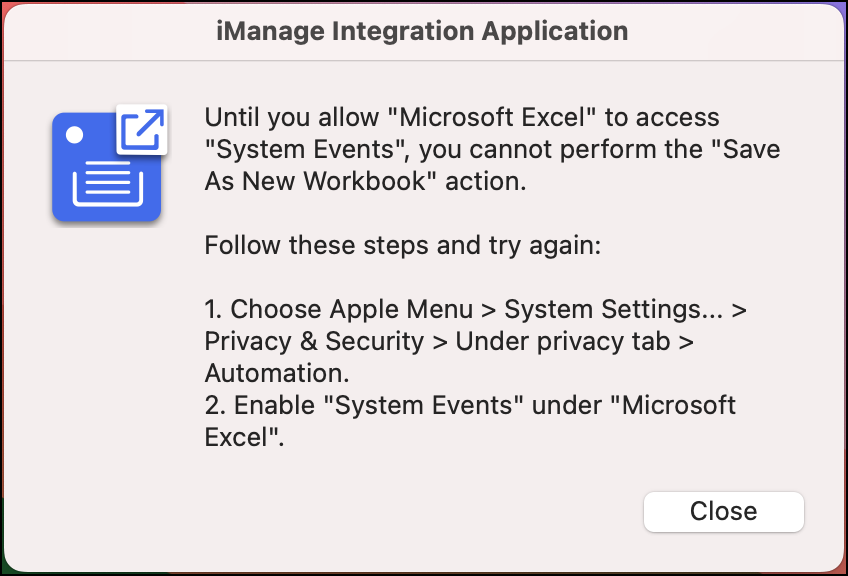Screen dimensions: 848x576
Task: Click the final "Excel". line of text
Action: pyautogui.click(x=244, y=437)
